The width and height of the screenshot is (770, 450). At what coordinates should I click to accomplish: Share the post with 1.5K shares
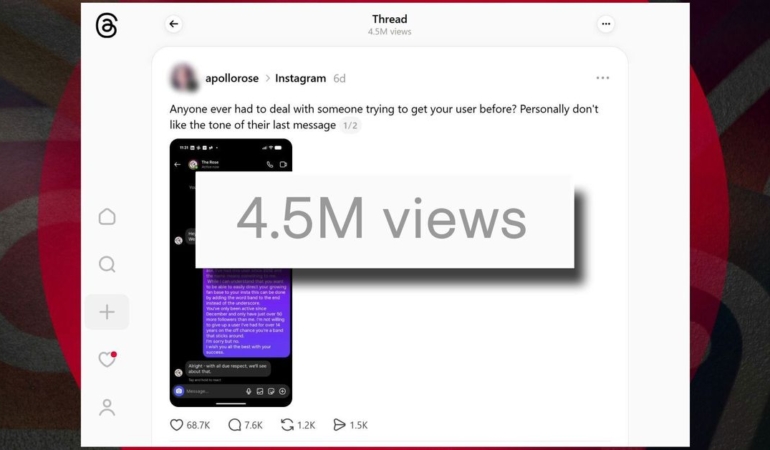point(351,425)
